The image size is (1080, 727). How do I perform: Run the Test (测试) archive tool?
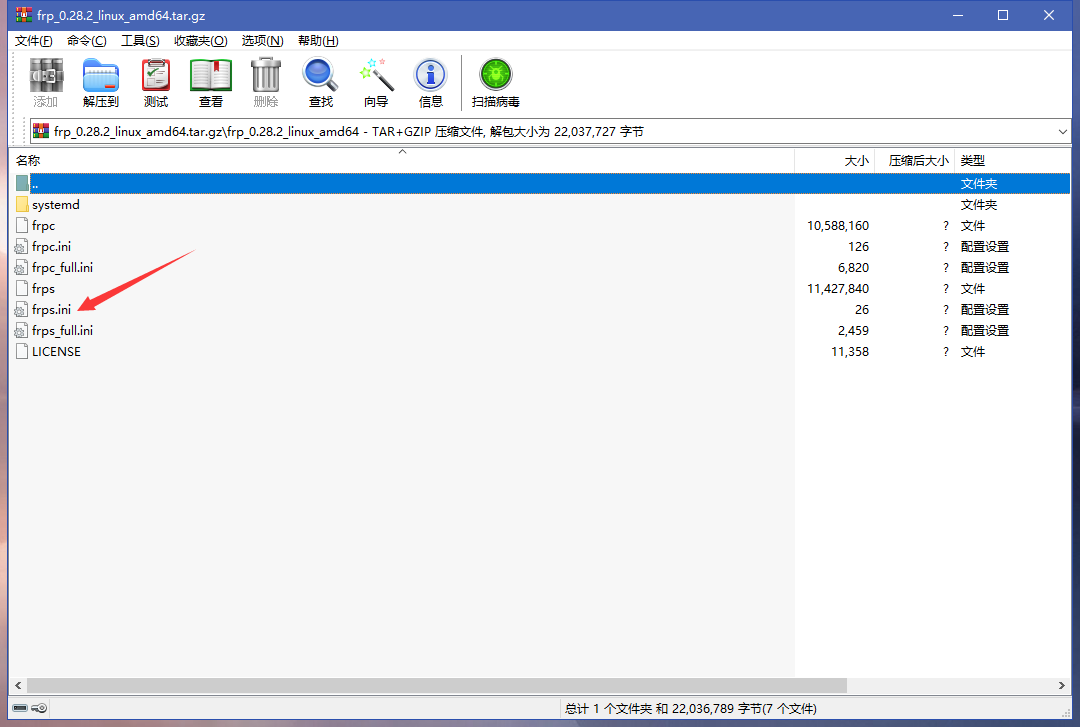tap(156, 75)
